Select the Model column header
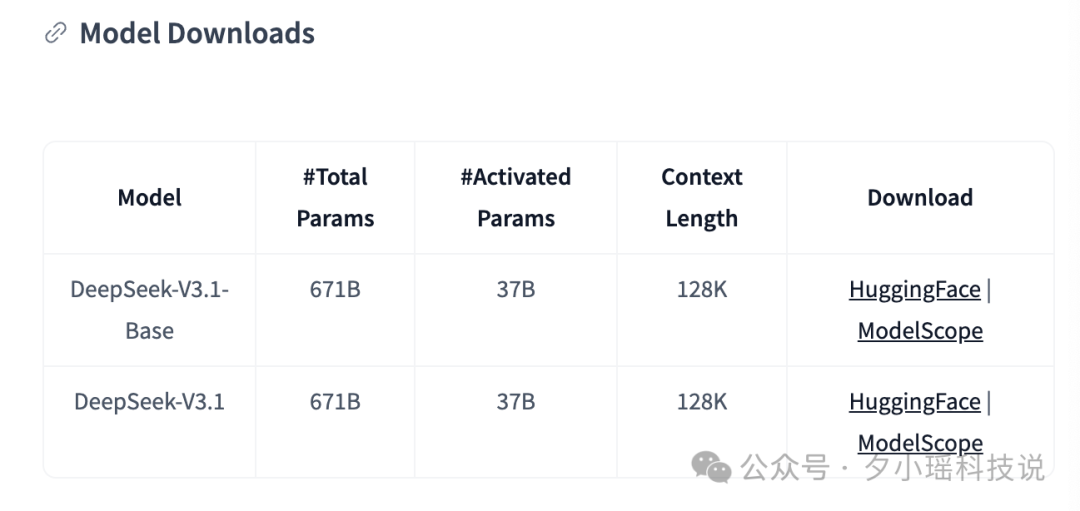Viewport: 1080px width, 511px height. tap(149, 198)
